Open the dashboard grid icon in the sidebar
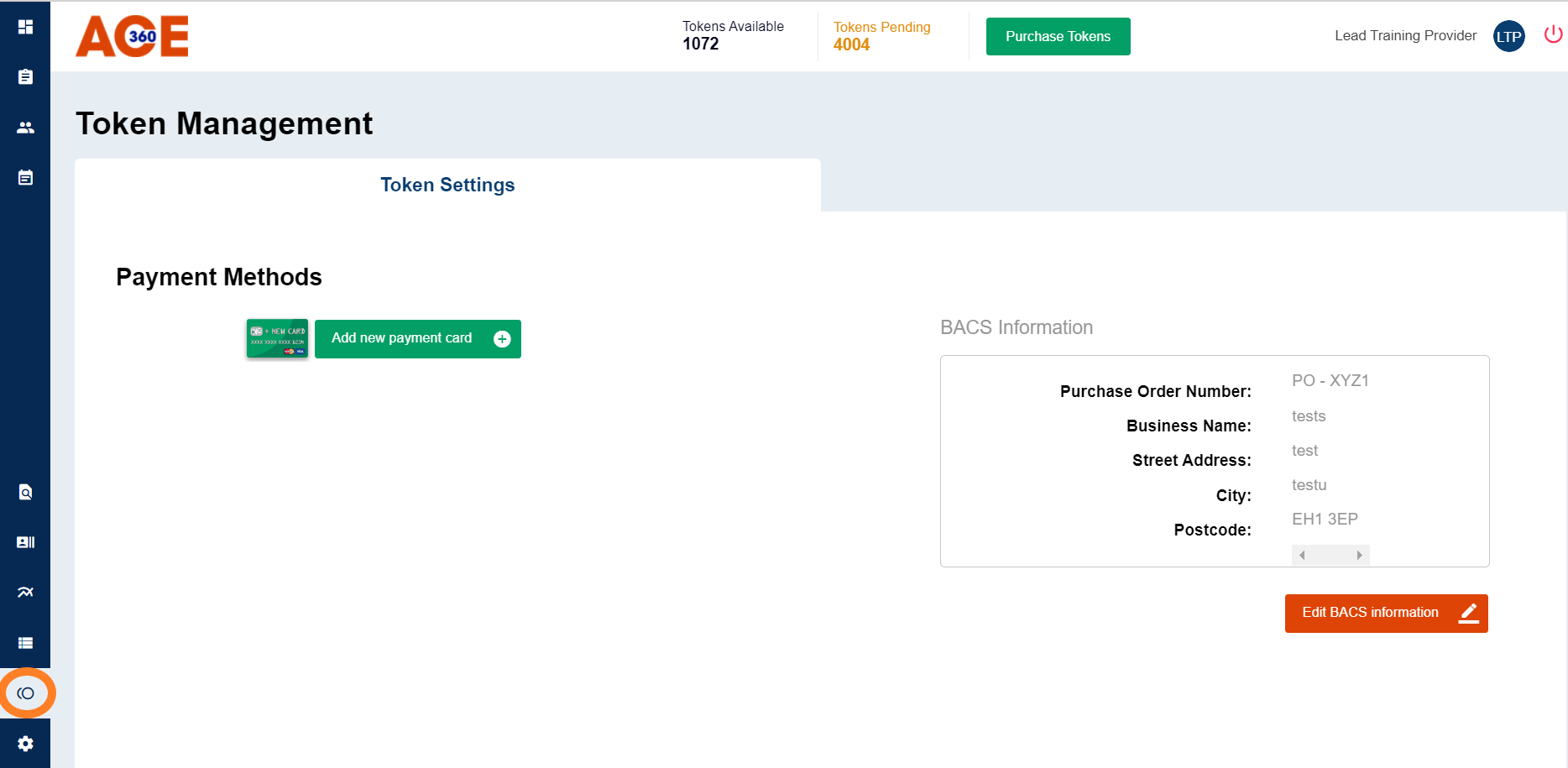The height and width of the screenshot is (768, 1568). click(x=25, y=26)
